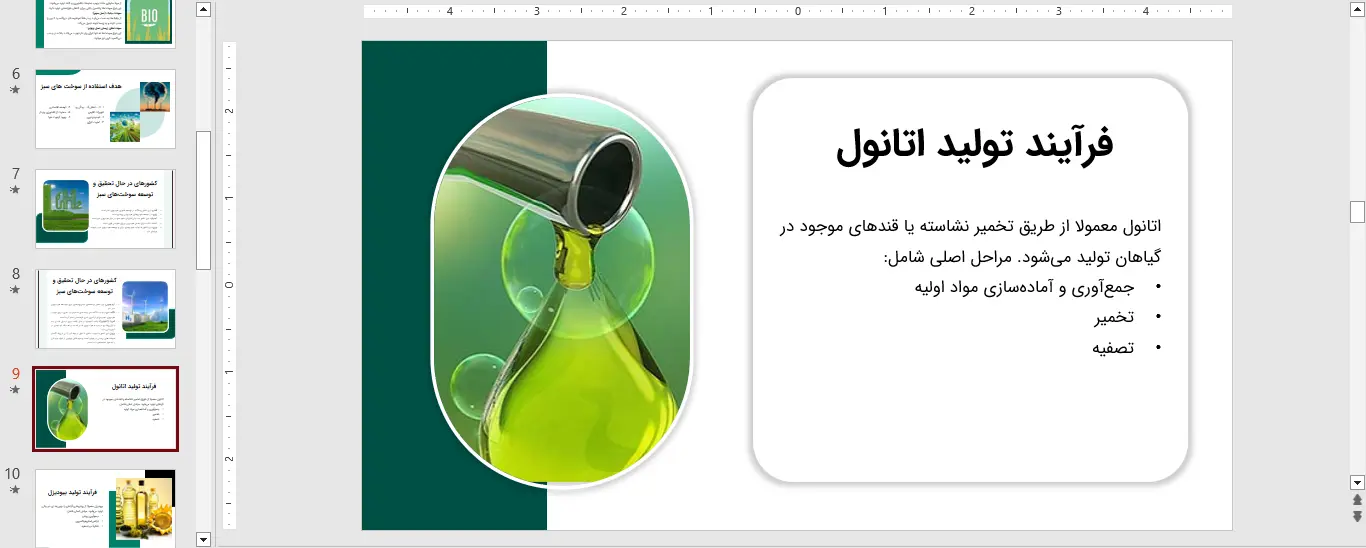
Task: Select slide 7 thumbnail with green building image
Action: tap(105, 209)
